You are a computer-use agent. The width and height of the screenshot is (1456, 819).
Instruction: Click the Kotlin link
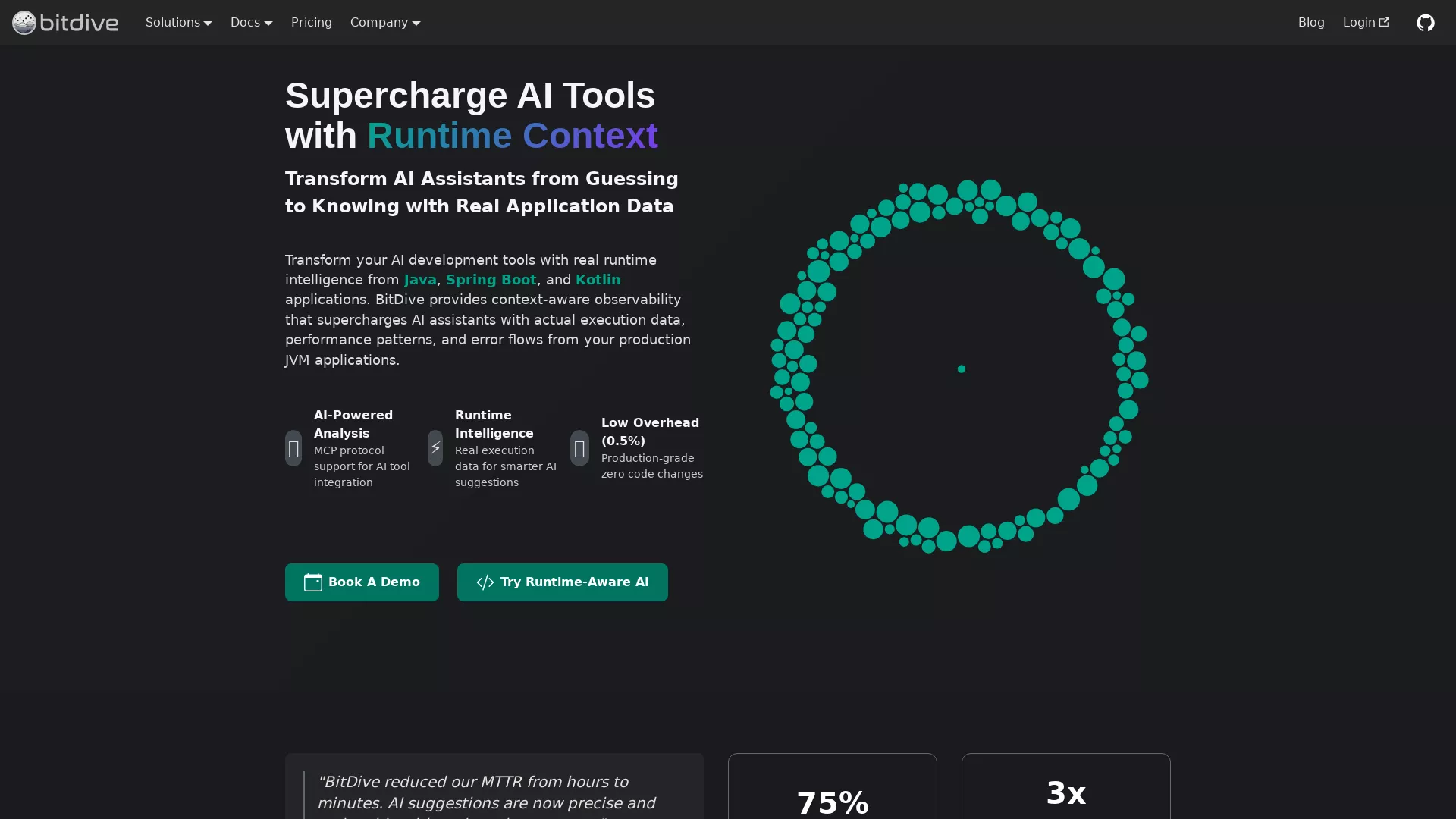(x=598, y=280)
